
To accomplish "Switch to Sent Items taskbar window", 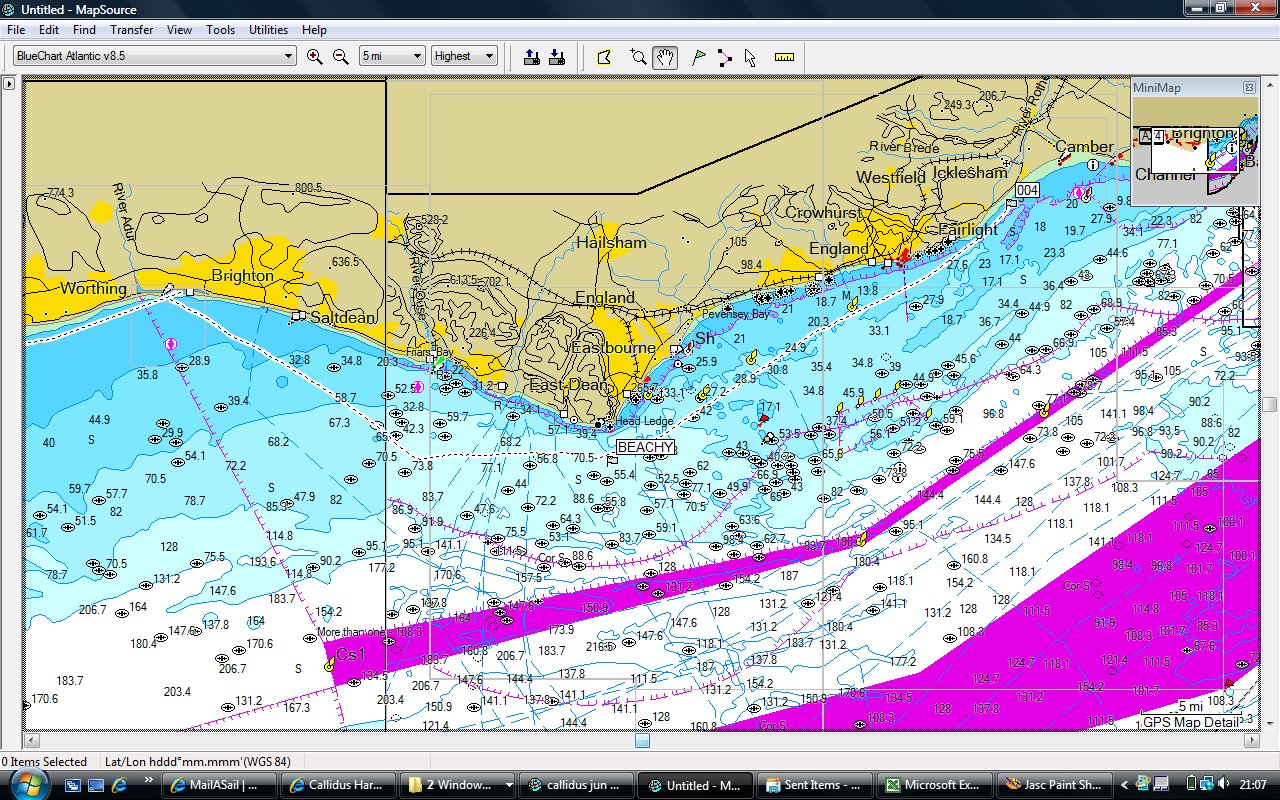I will click(x=816, y=785).
